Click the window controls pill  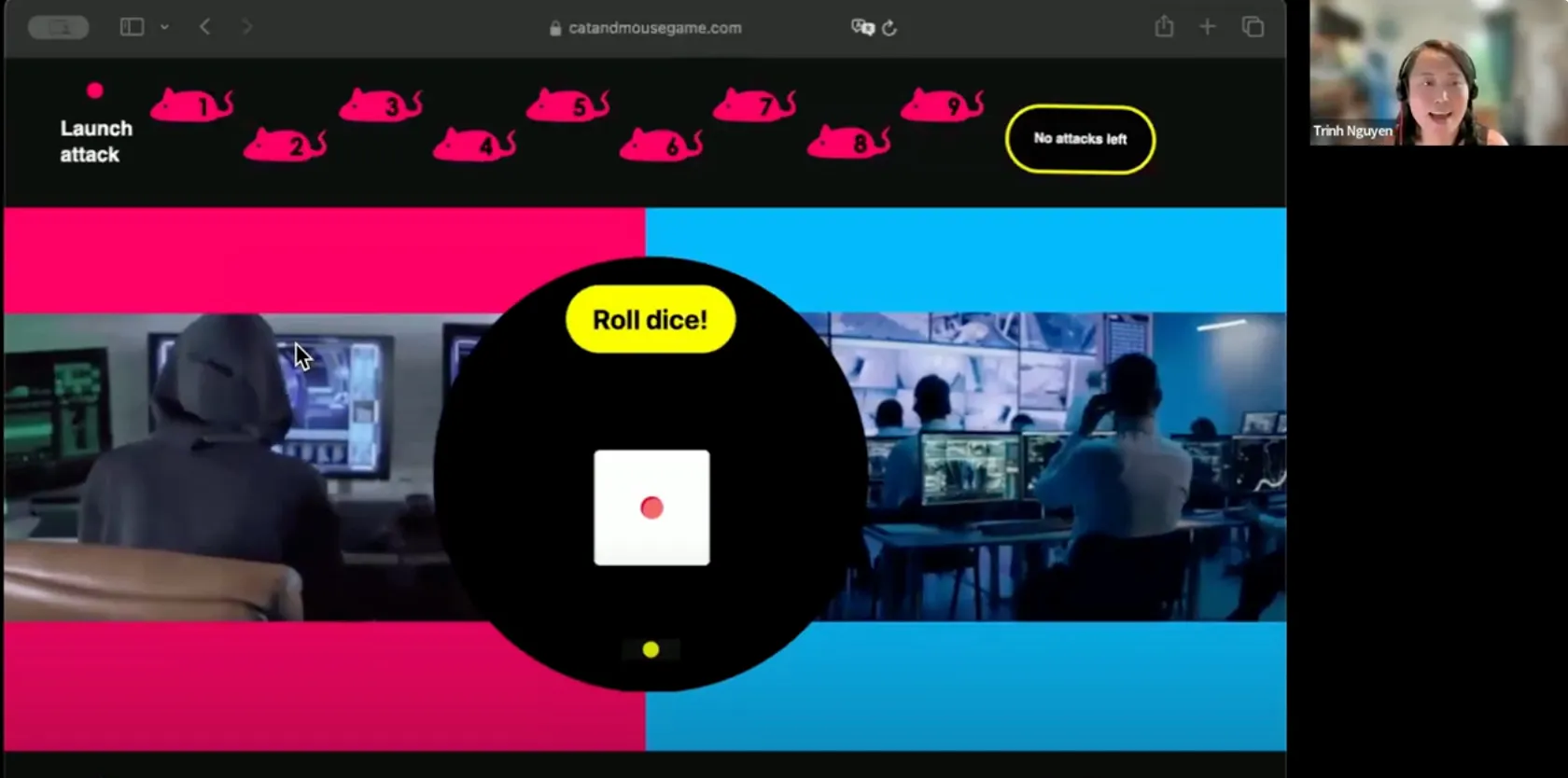(59, 27)
